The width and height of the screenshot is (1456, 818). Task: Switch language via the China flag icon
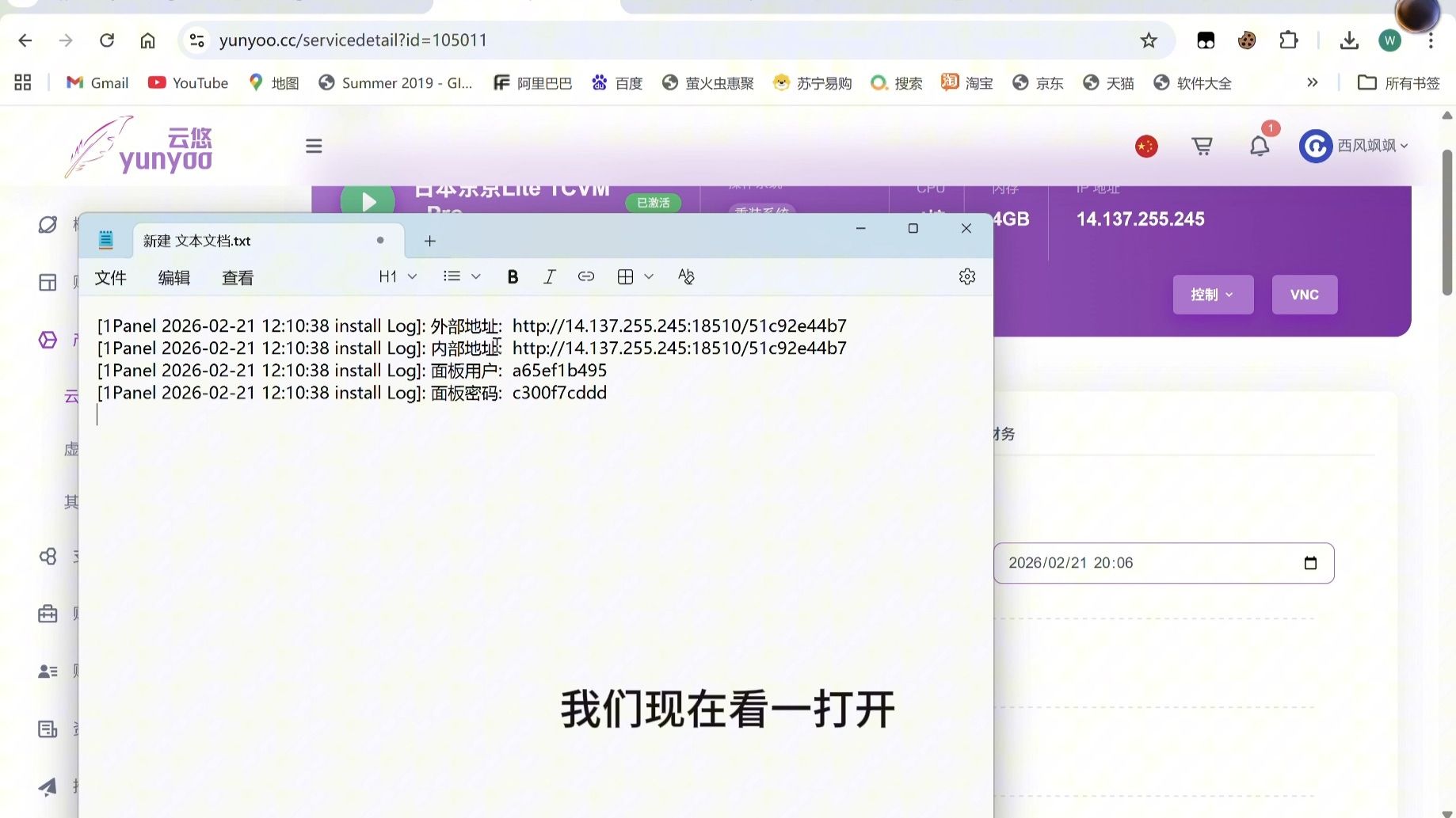click(x=1146, y=146)
